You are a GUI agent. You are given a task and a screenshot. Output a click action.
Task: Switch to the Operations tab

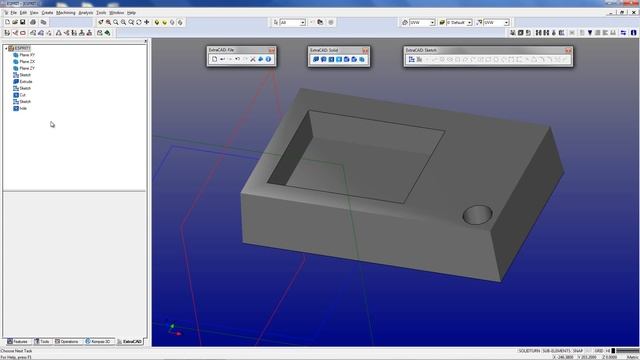point(67,341)
